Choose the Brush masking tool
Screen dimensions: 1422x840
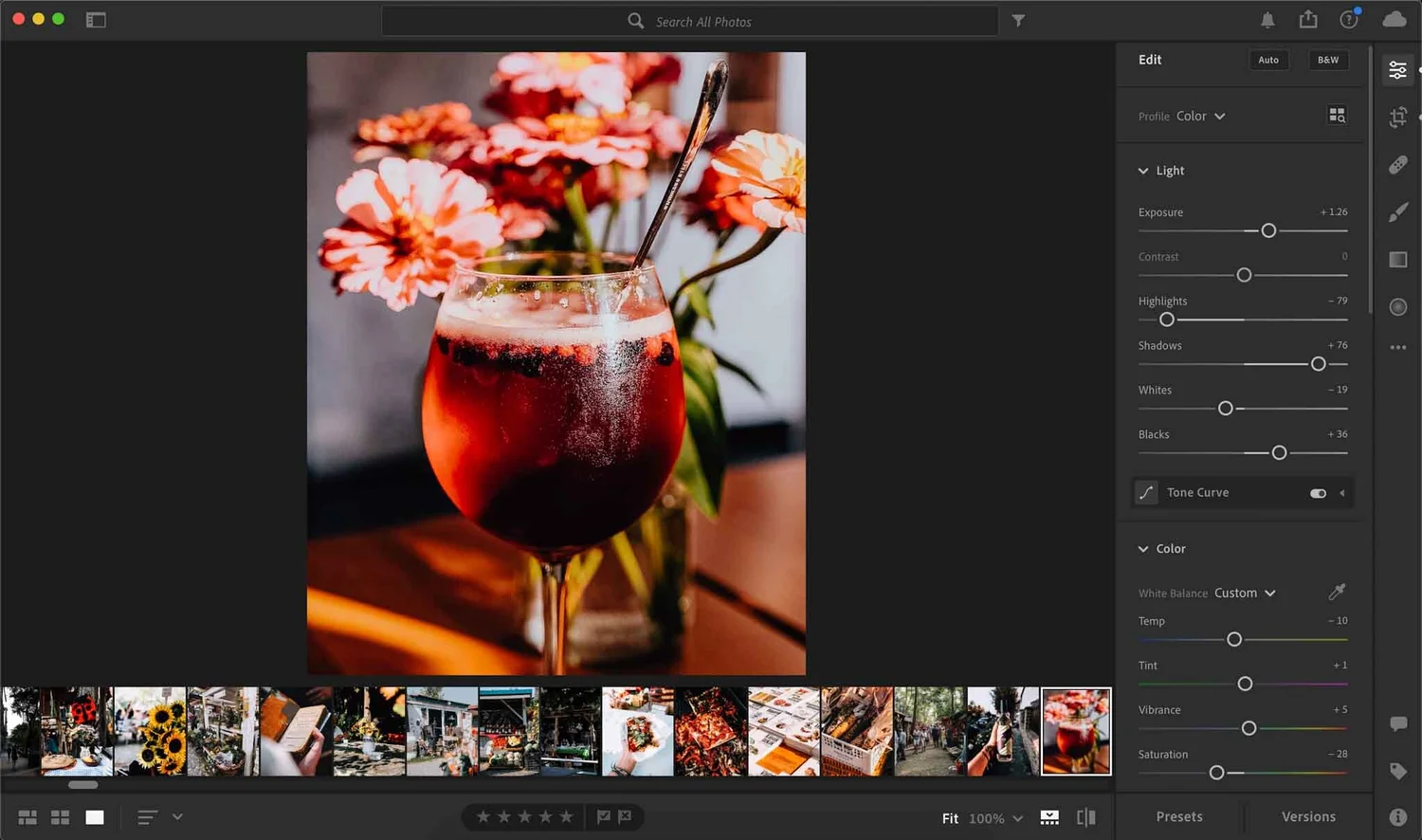coord(1397,211)
